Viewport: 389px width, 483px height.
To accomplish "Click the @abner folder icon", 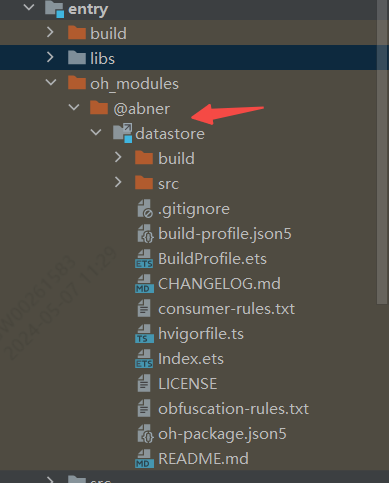I will click(99, 108).
